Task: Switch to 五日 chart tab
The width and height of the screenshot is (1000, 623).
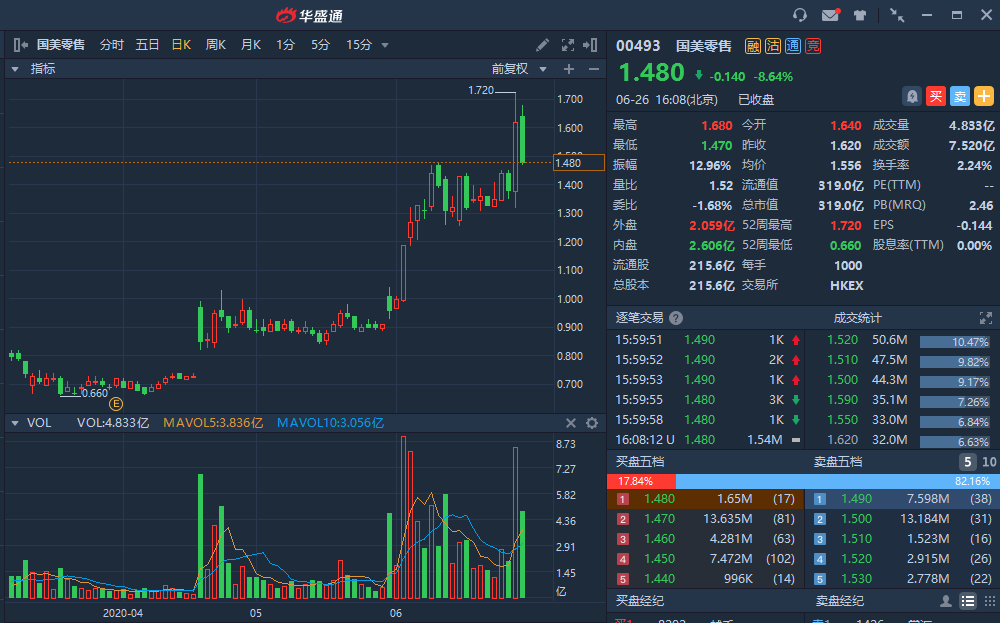Action: tap(147, 45)
